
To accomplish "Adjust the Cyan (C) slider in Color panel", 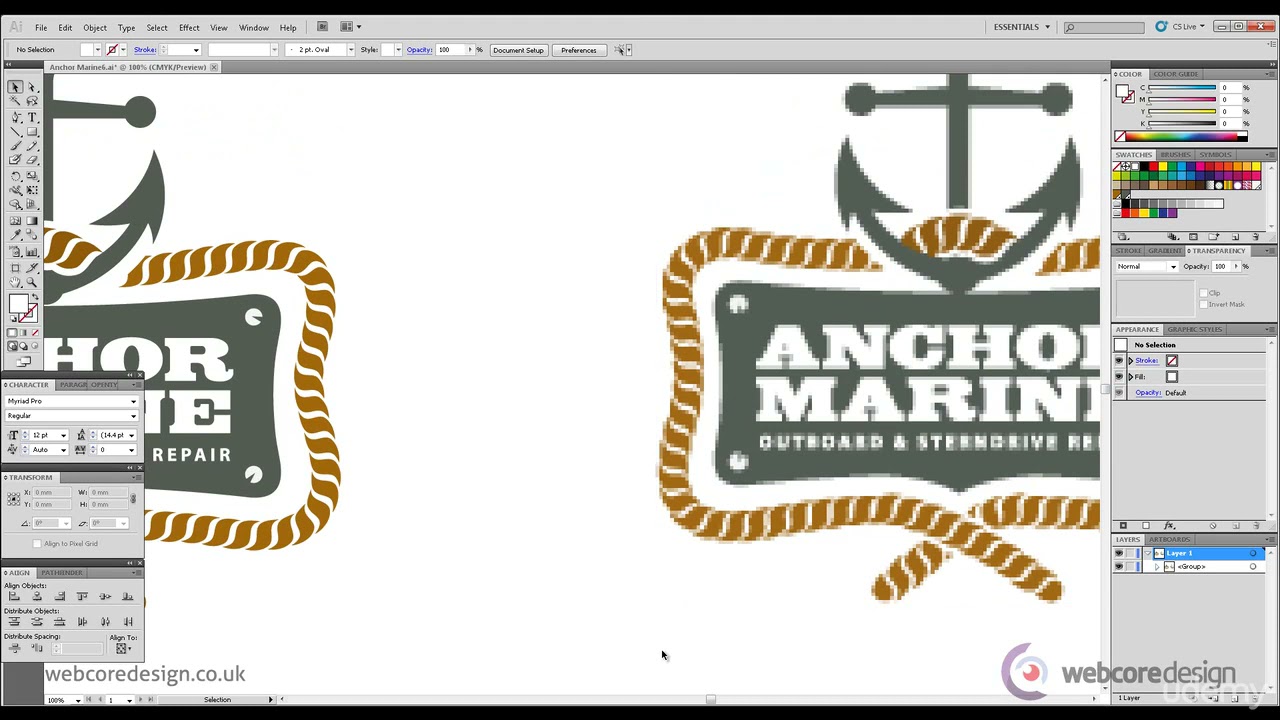I will click(1182, 88).
